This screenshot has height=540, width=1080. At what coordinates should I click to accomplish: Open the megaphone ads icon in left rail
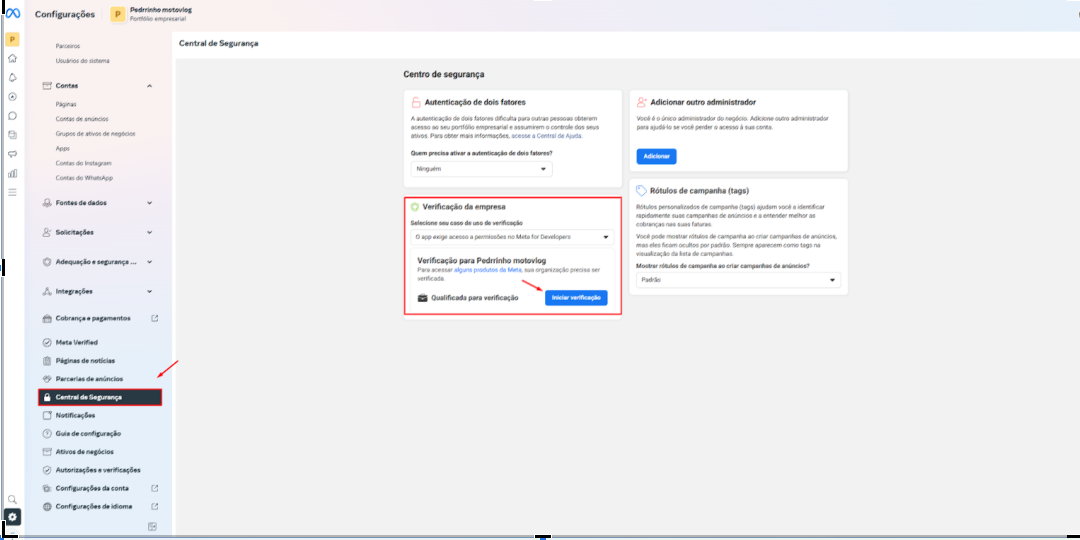point(12,154)
